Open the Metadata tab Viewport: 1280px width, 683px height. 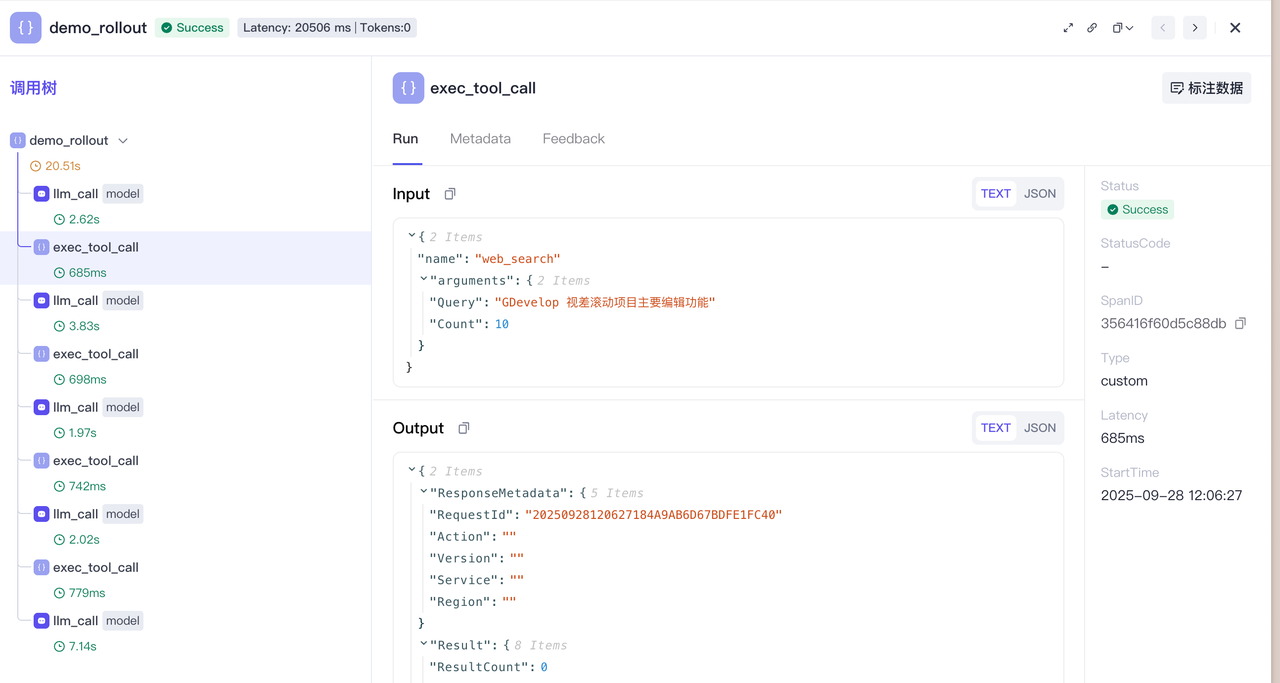pos(480,139)
